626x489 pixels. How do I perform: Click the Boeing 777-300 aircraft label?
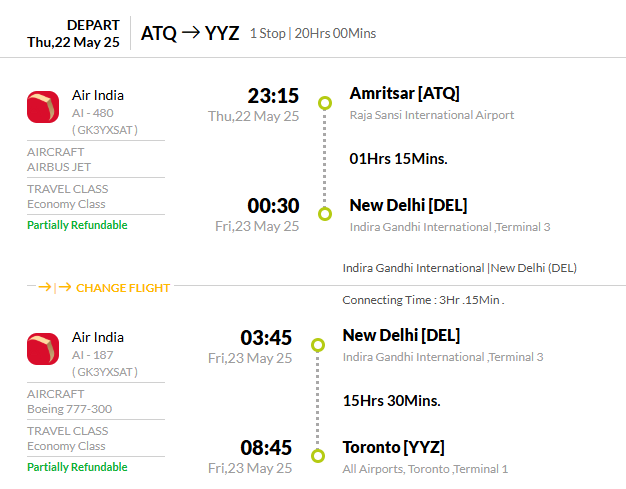(x=69, y=409)
